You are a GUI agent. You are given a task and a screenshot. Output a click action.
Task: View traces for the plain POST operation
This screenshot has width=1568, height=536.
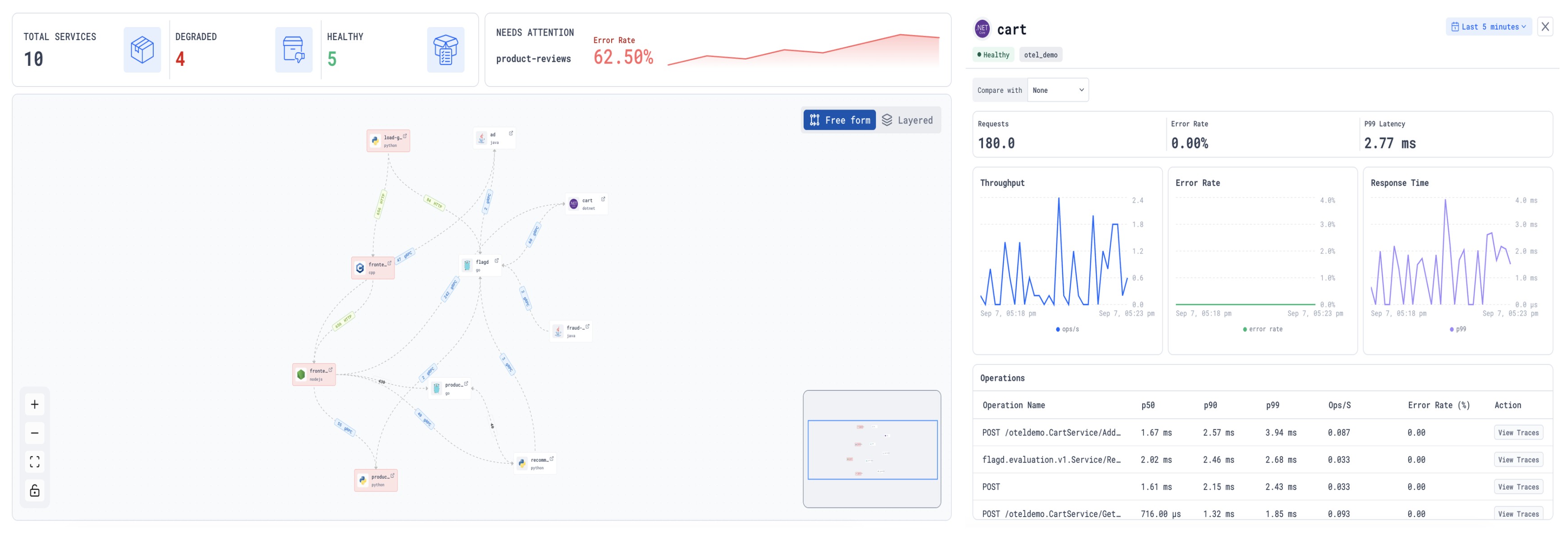(1518, 487)
